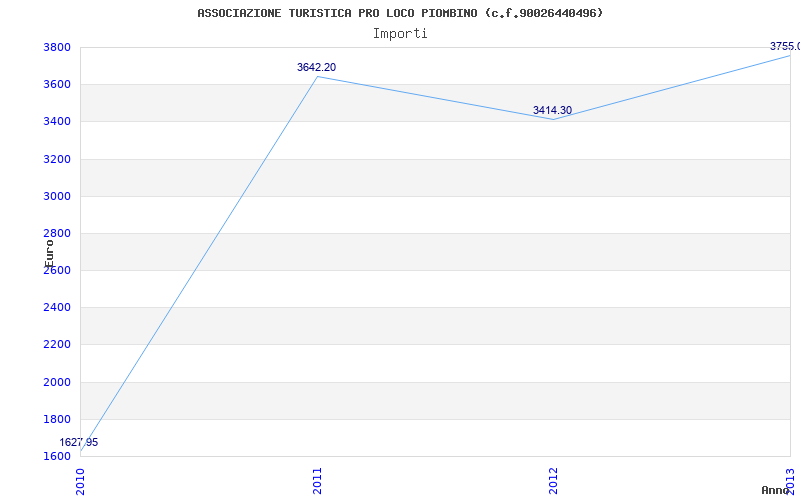800x500 pixels.
Task: Click the 2800 y-axis value
Action: [55, 233]
